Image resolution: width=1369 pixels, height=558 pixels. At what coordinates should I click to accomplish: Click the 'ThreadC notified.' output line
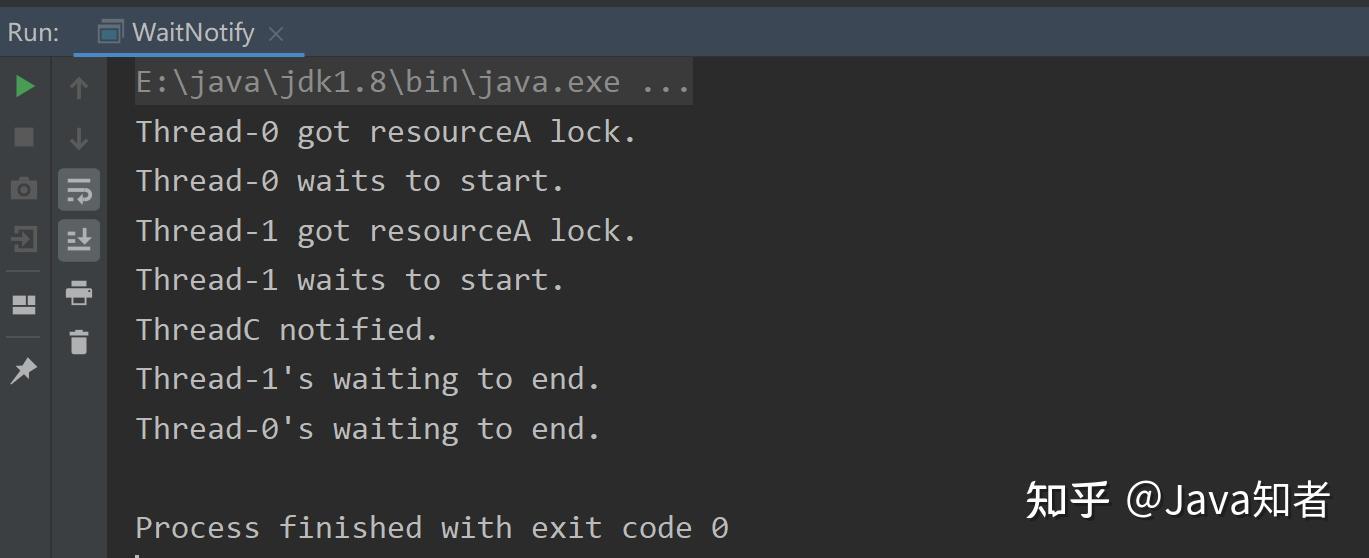pos(287,330)
